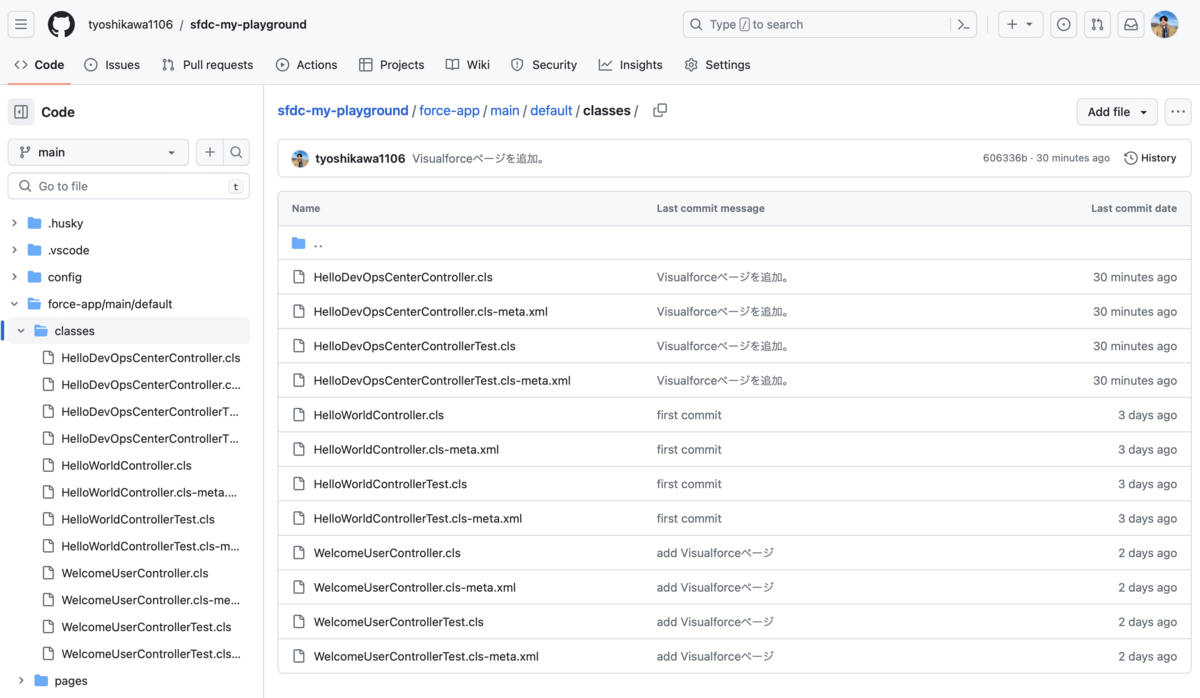View commit History of the classes folder
Image resolution: width=1200 pixels, height=698 pixels.
[1149, 157]
